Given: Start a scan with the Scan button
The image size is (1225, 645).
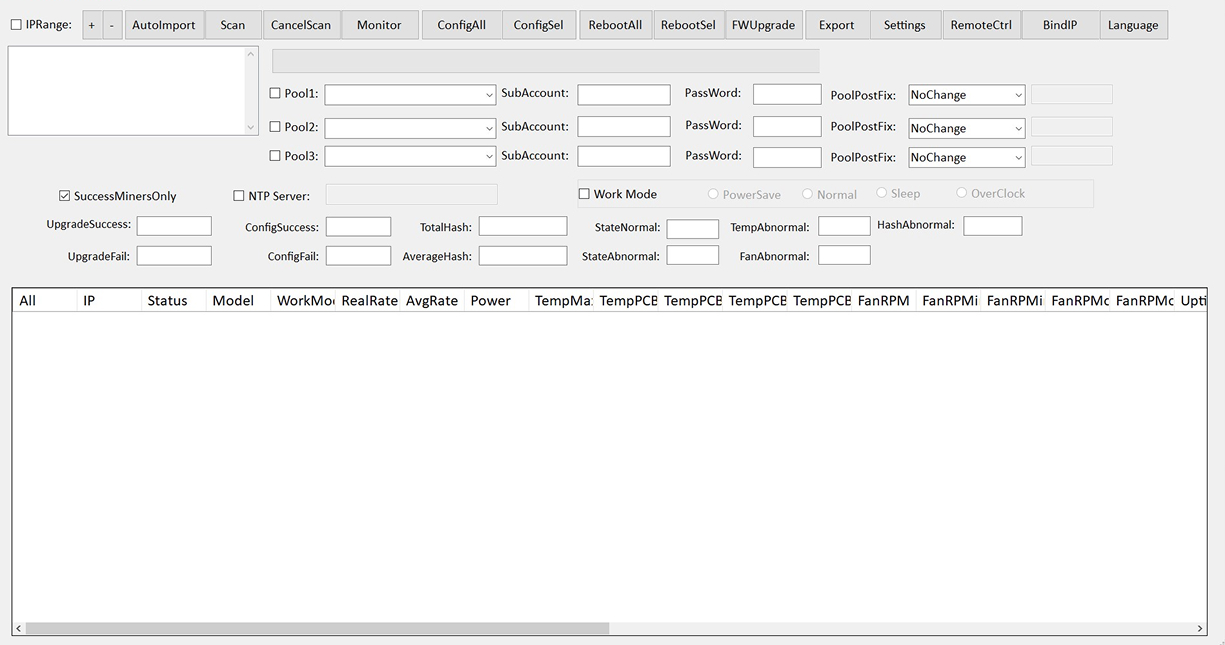Looking at the screenshot, I should tap(233, 25).
